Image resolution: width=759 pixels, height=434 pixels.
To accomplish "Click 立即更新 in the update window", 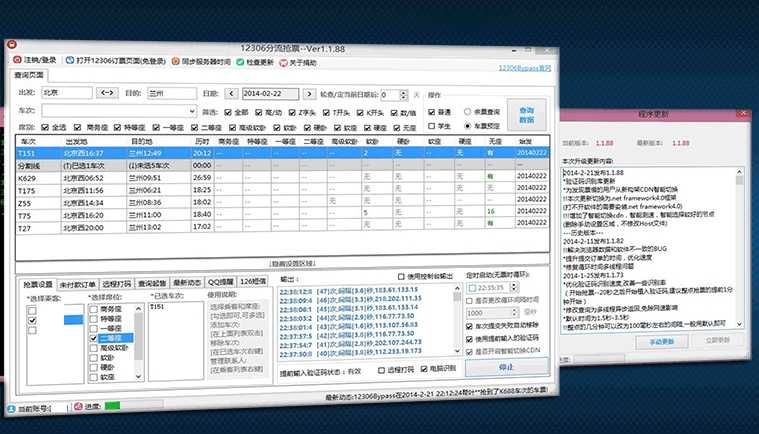I will 717,340.
